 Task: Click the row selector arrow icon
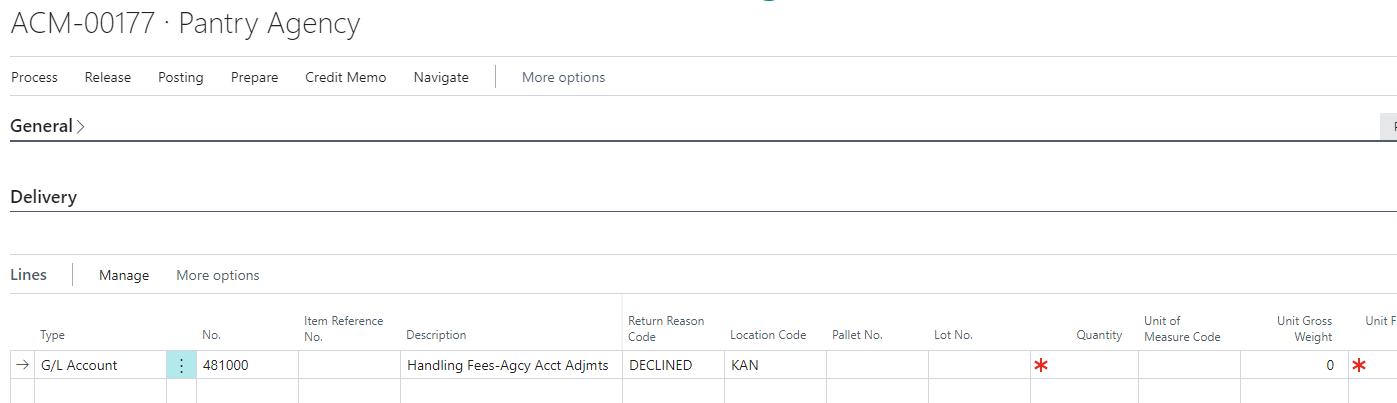22,366
